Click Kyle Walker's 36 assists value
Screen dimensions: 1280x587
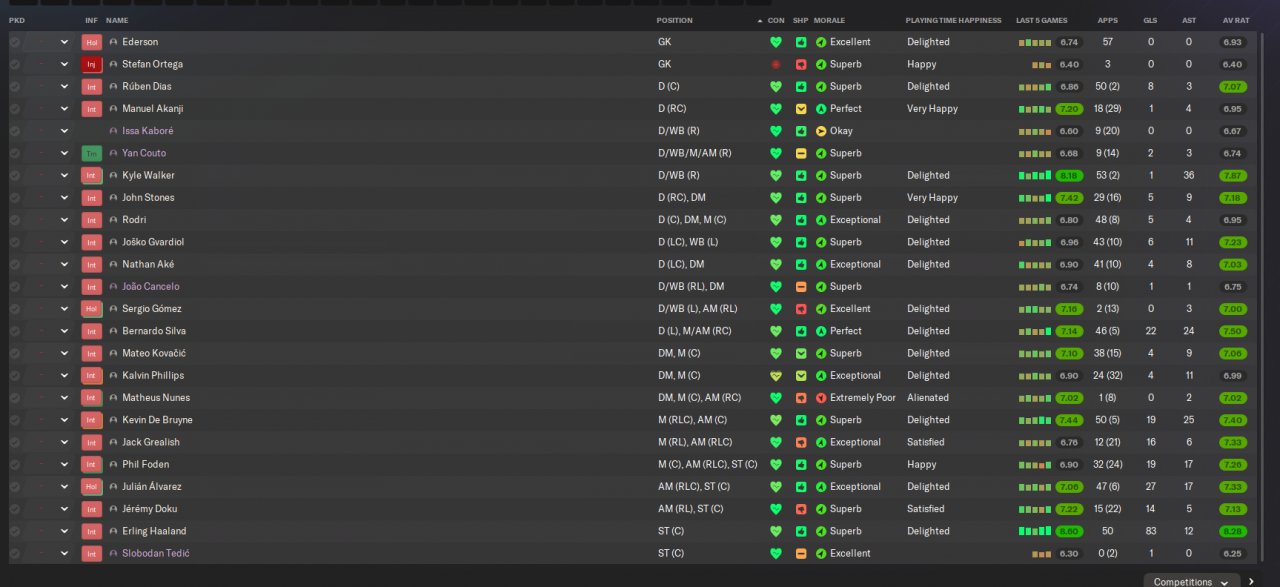pos(1188,176)
